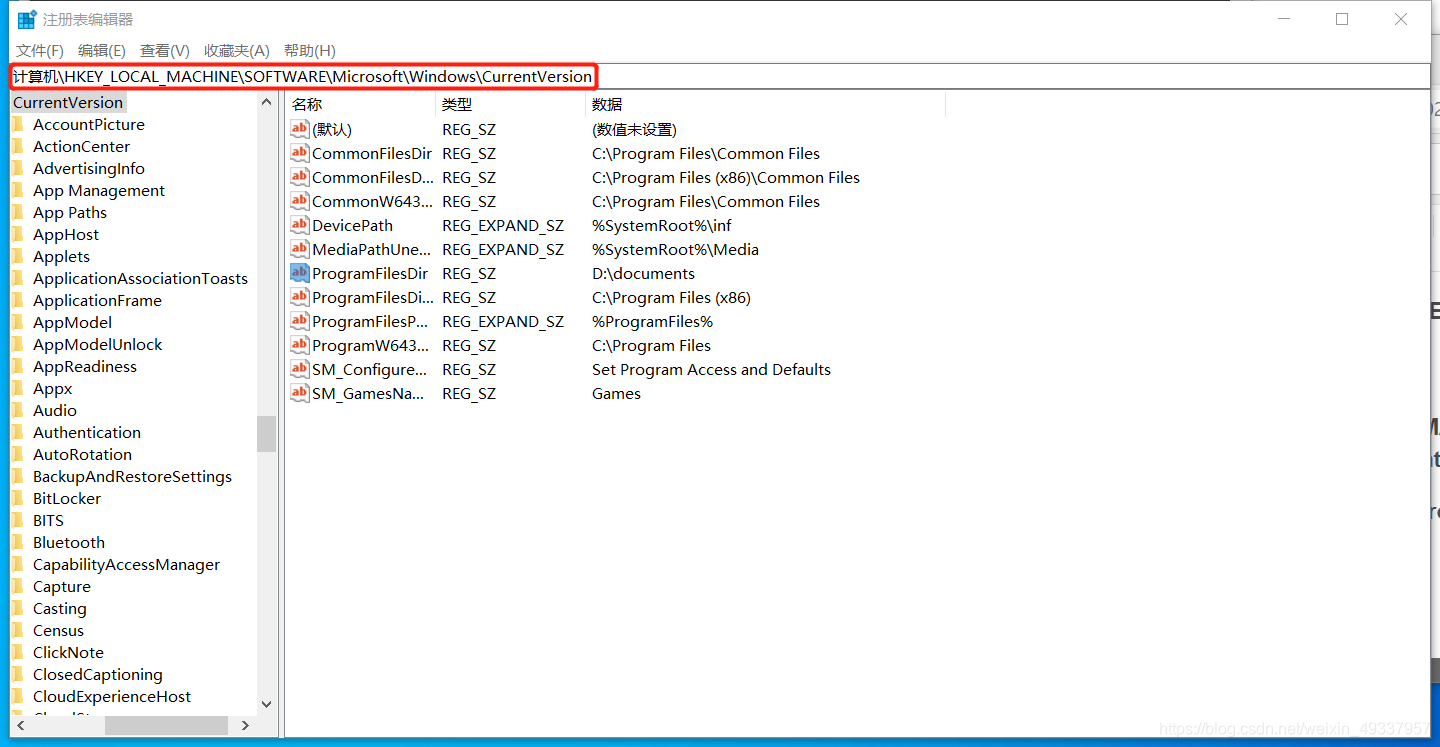The width and height of the screenshot is (1440, 747).
Task: Click the icon beside ProgramW643... value
Action: (299, 345)
